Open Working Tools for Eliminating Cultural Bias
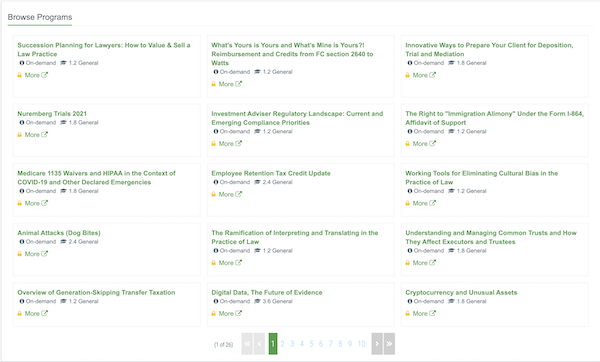The height and width of the screenshot is (362, 600). [481, 178]
